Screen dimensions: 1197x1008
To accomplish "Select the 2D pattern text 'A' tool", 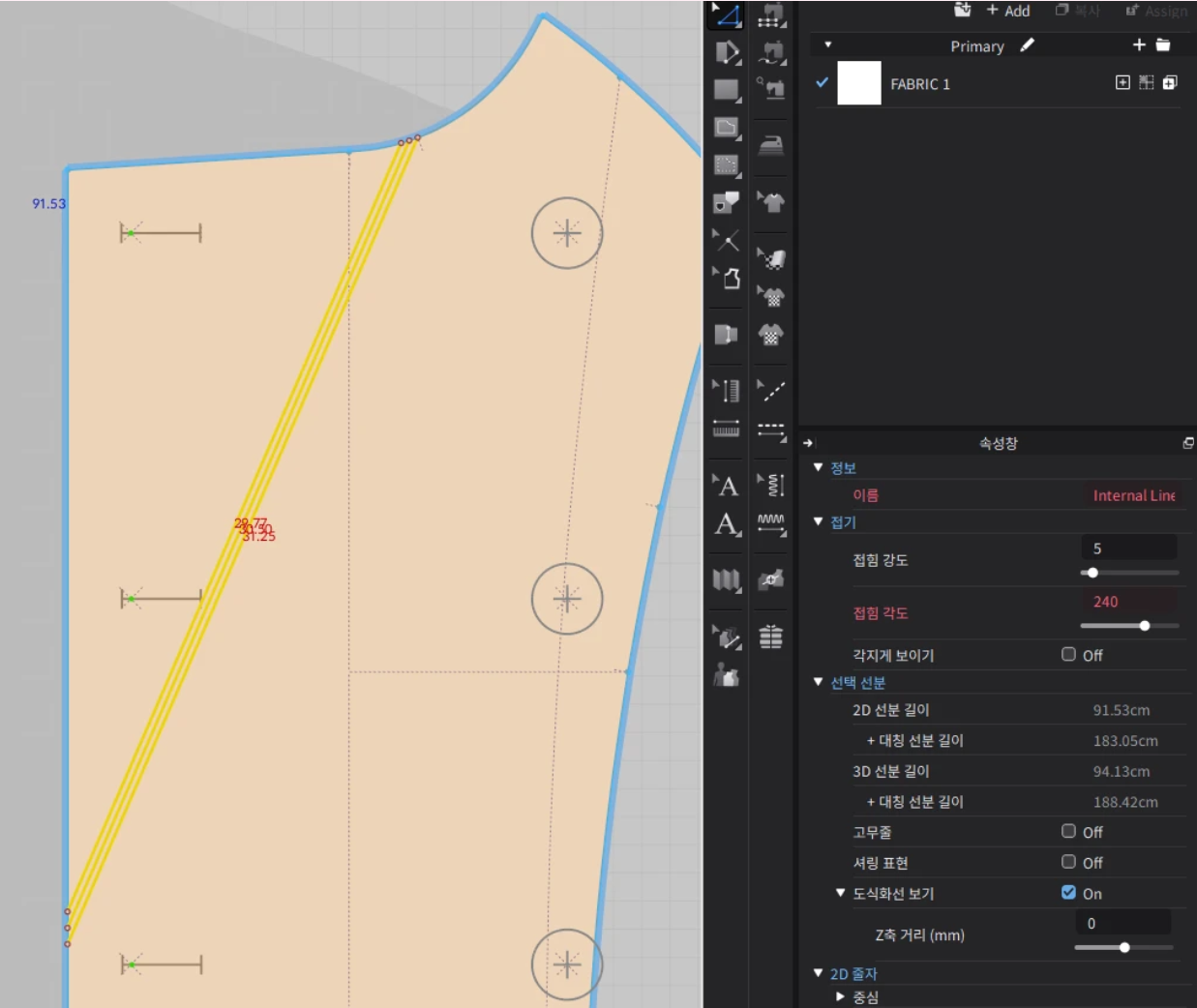I will pos(726,486).
